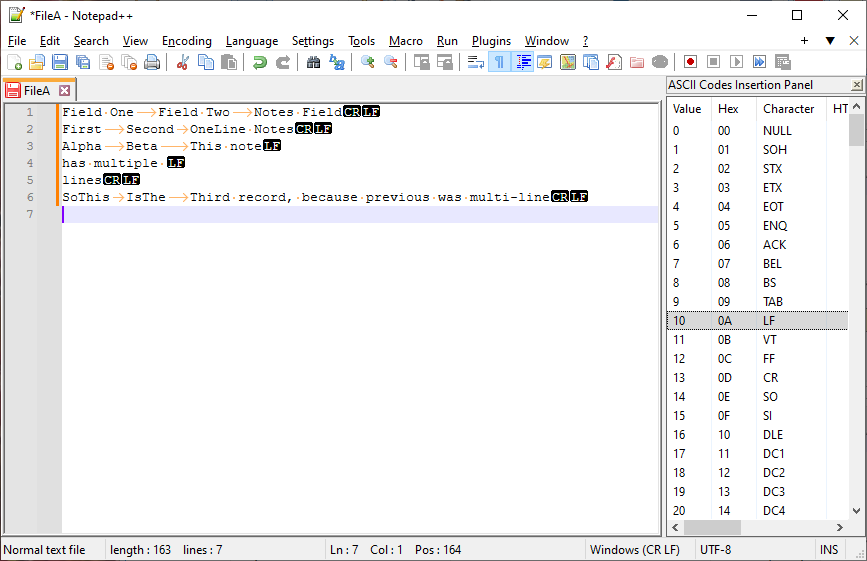Click the Print icon in toolbar
This screenshot has width=867, height=561.
point(152,62)
